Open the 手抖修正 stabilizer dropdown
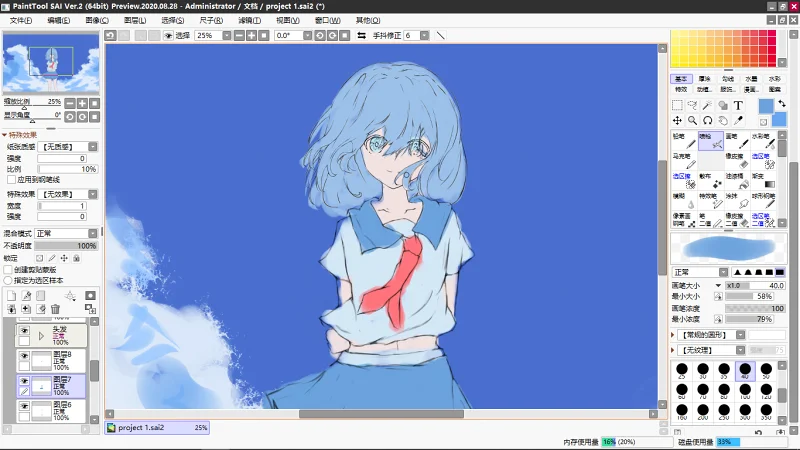Viewport: 800px width, 450px height. pyautogui.click(x=424, y=35)
